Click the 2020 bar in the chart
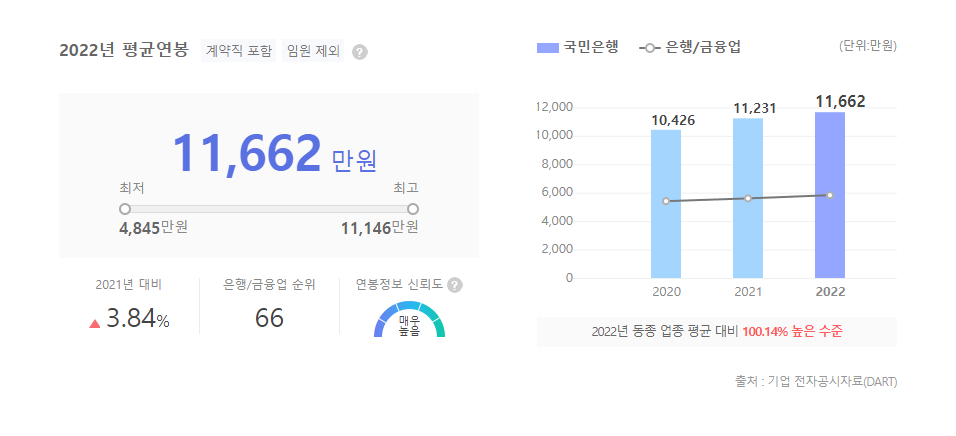Screen dimensions: 956x436 666,204
